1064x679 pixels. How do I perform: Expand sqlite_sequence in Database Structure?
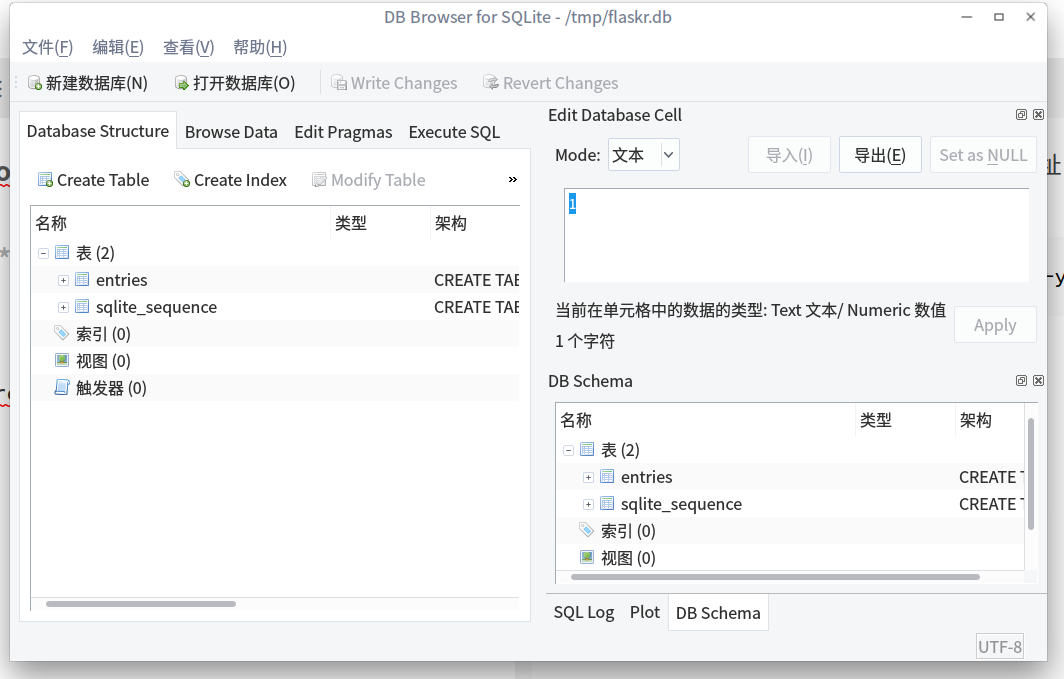(63, 307)
